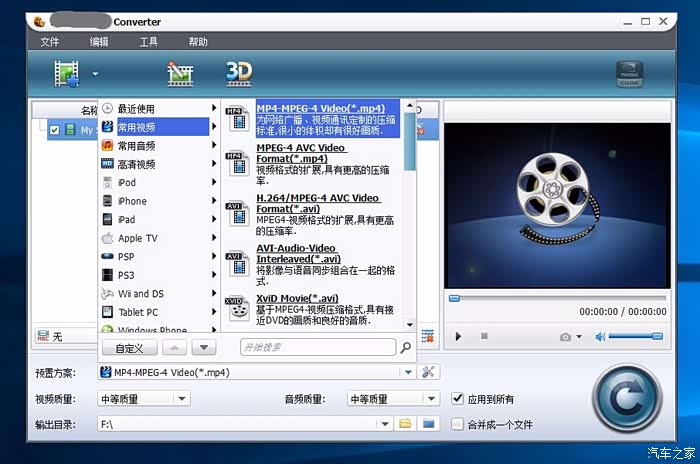Click the preview playback progress slider
Image resolution: width=700 pixels, height=464 pixels.
[557, 298]
